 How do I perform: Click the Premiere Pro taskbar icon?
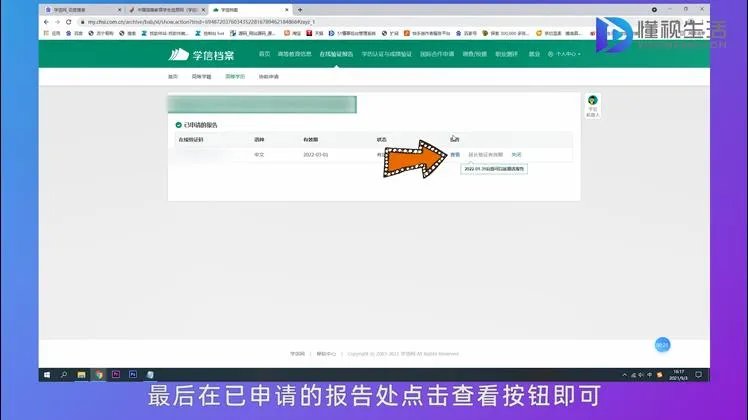(116, 375)
